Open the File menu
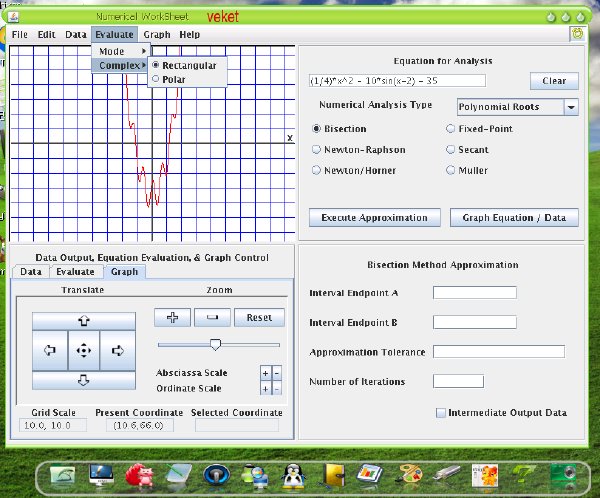This screenshot has height=498, width=600. [x=20, y=34]
